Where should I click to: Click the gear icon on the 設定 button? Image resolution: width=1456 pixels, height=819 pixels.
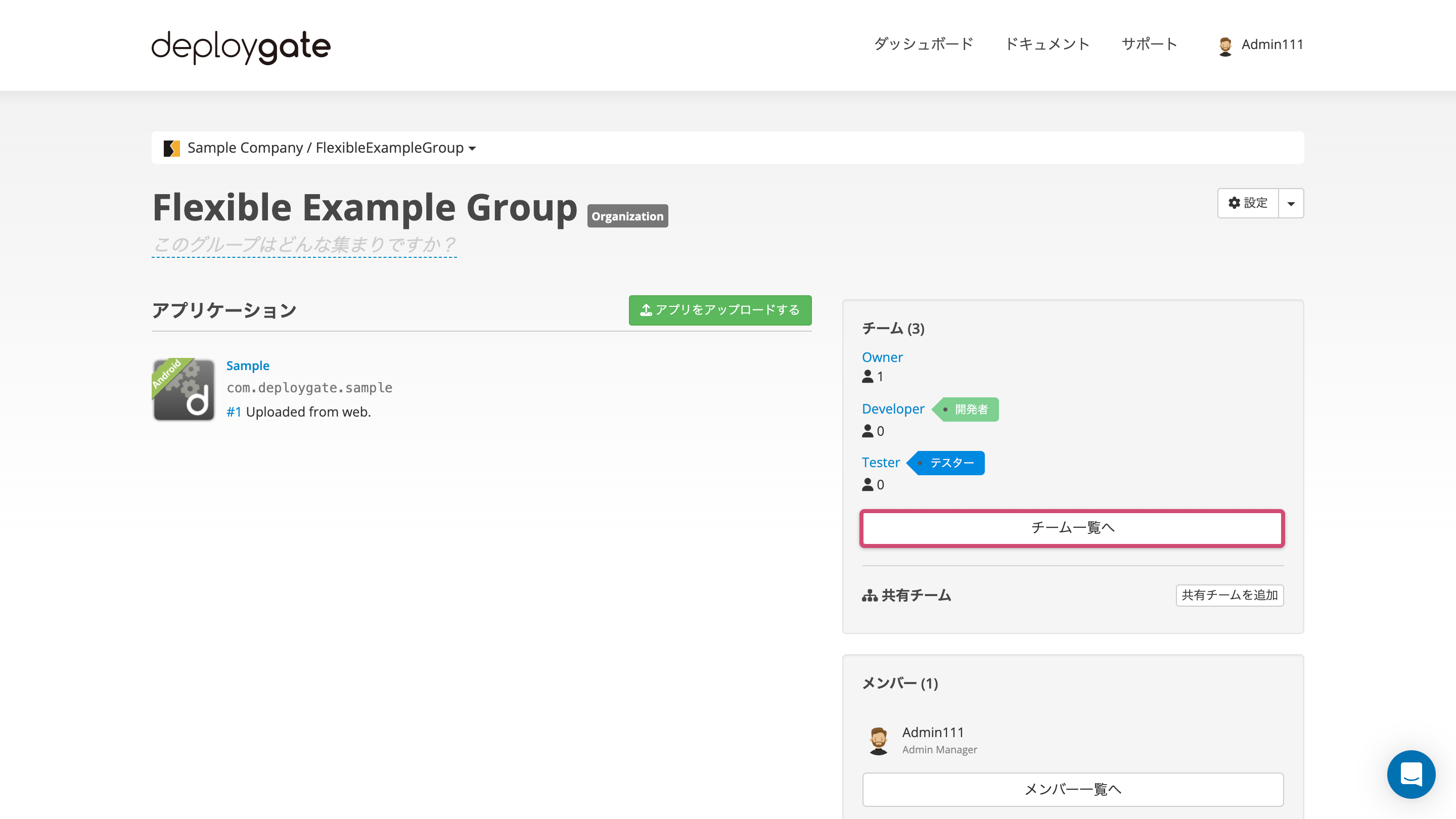[1235, 203]
